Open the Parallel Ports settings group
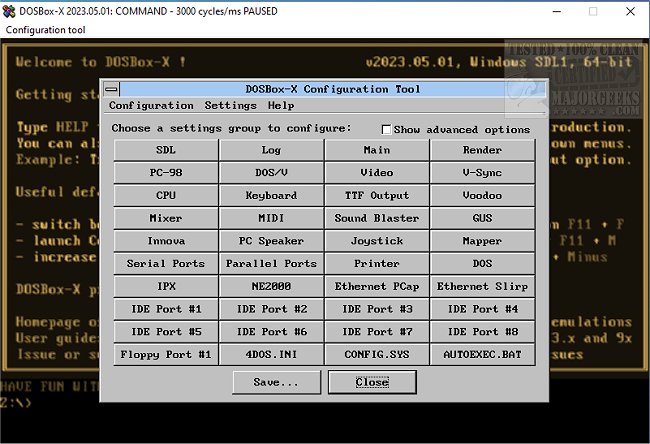650x444 pixels. 271,264
